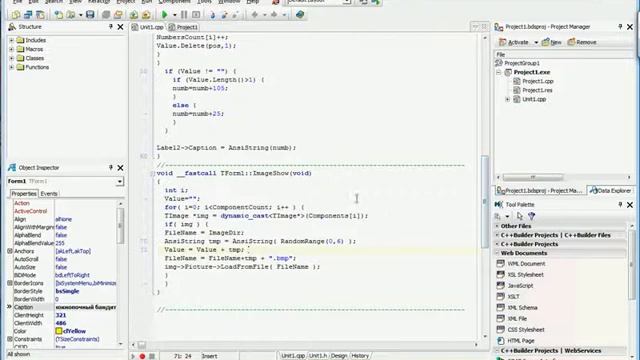Screen dimensions: 640x360
Task: Expand the Other Files palette category
Action: (497, 226)
